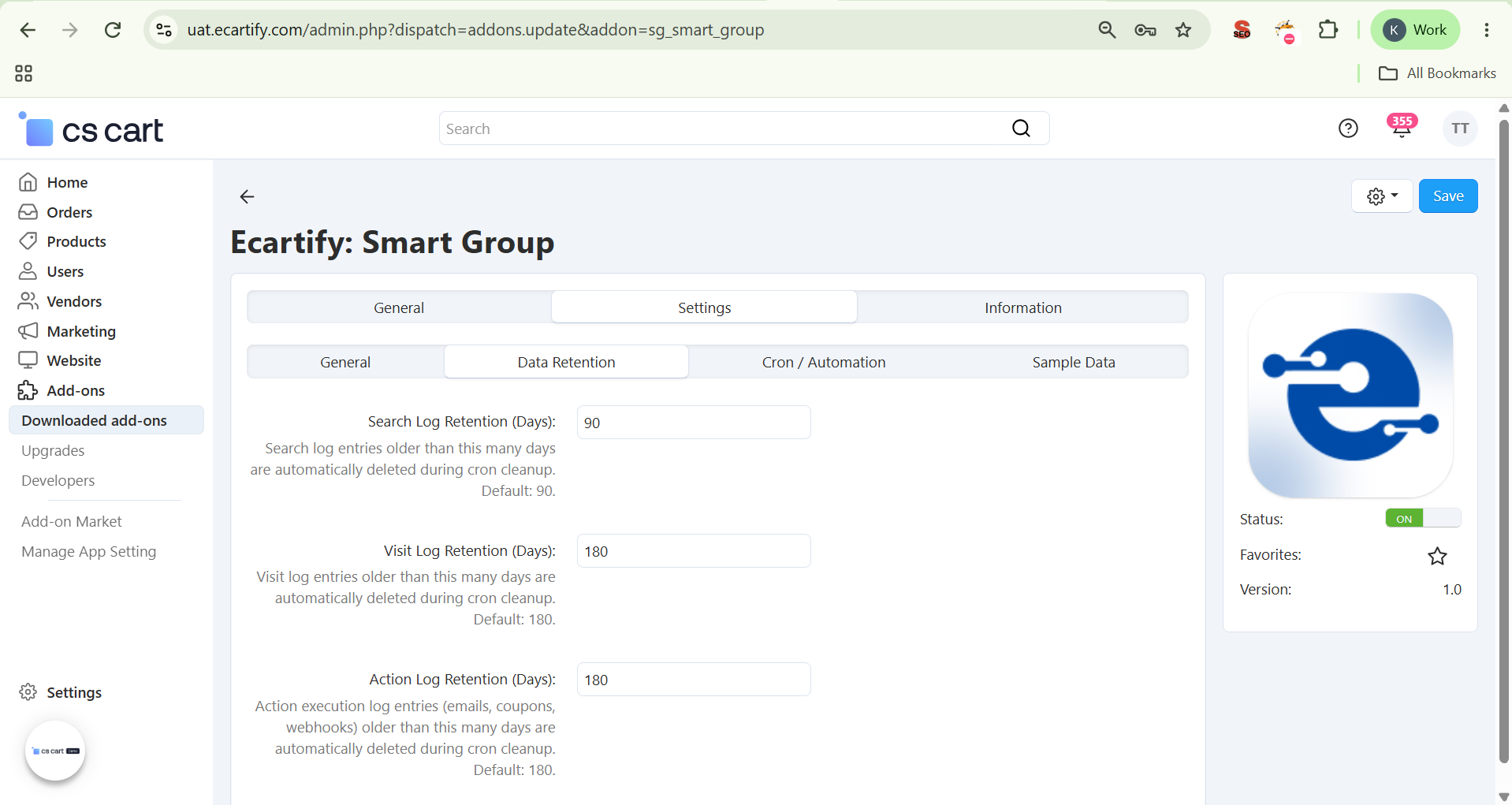Click the extension icon with red badge
Viewport: 1512px width, 805px height.
point(1285,31)
